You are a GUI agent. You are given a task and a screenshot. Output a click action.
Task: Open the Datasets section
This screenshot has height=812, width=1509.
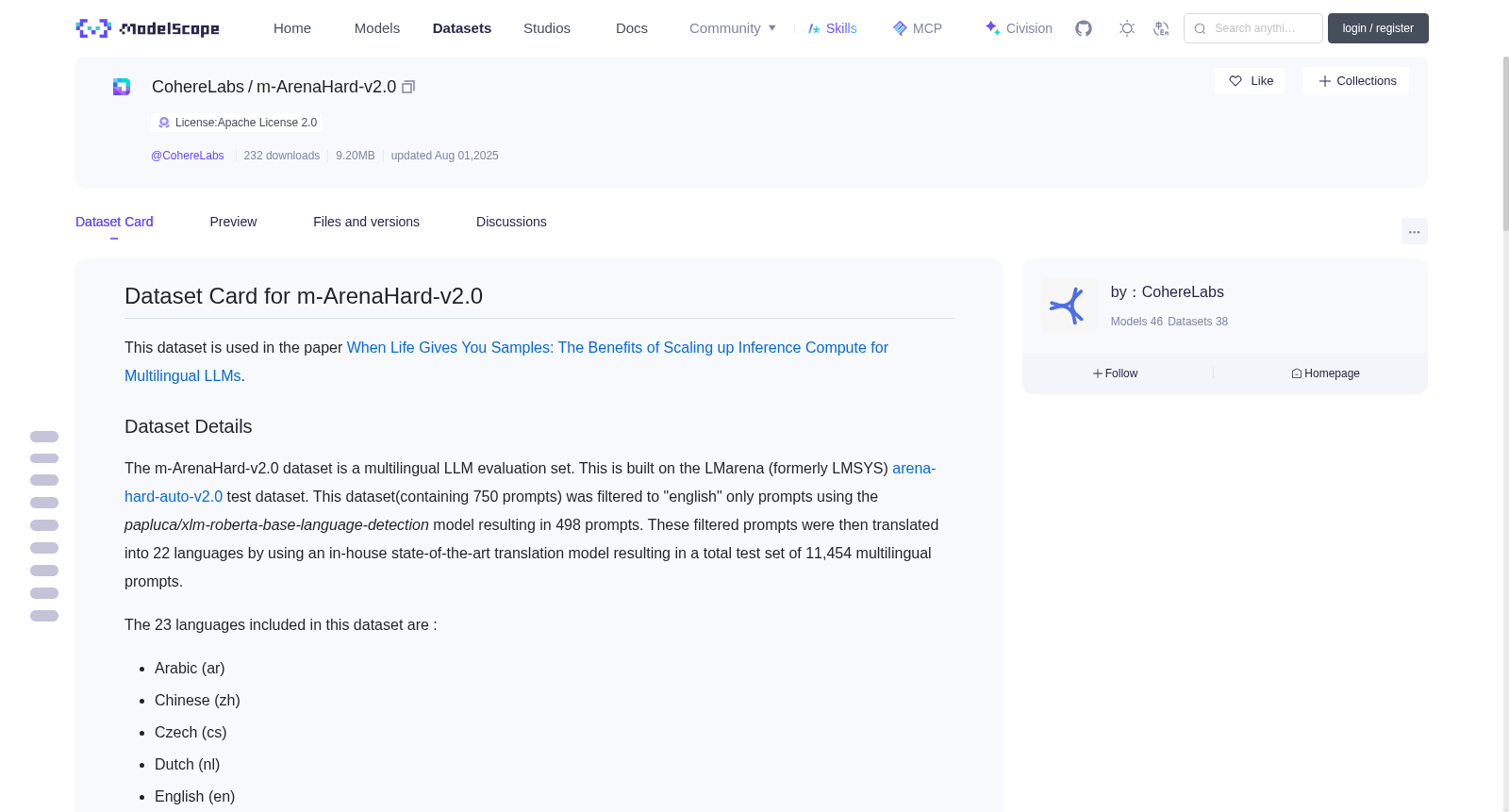click(462, 28)
